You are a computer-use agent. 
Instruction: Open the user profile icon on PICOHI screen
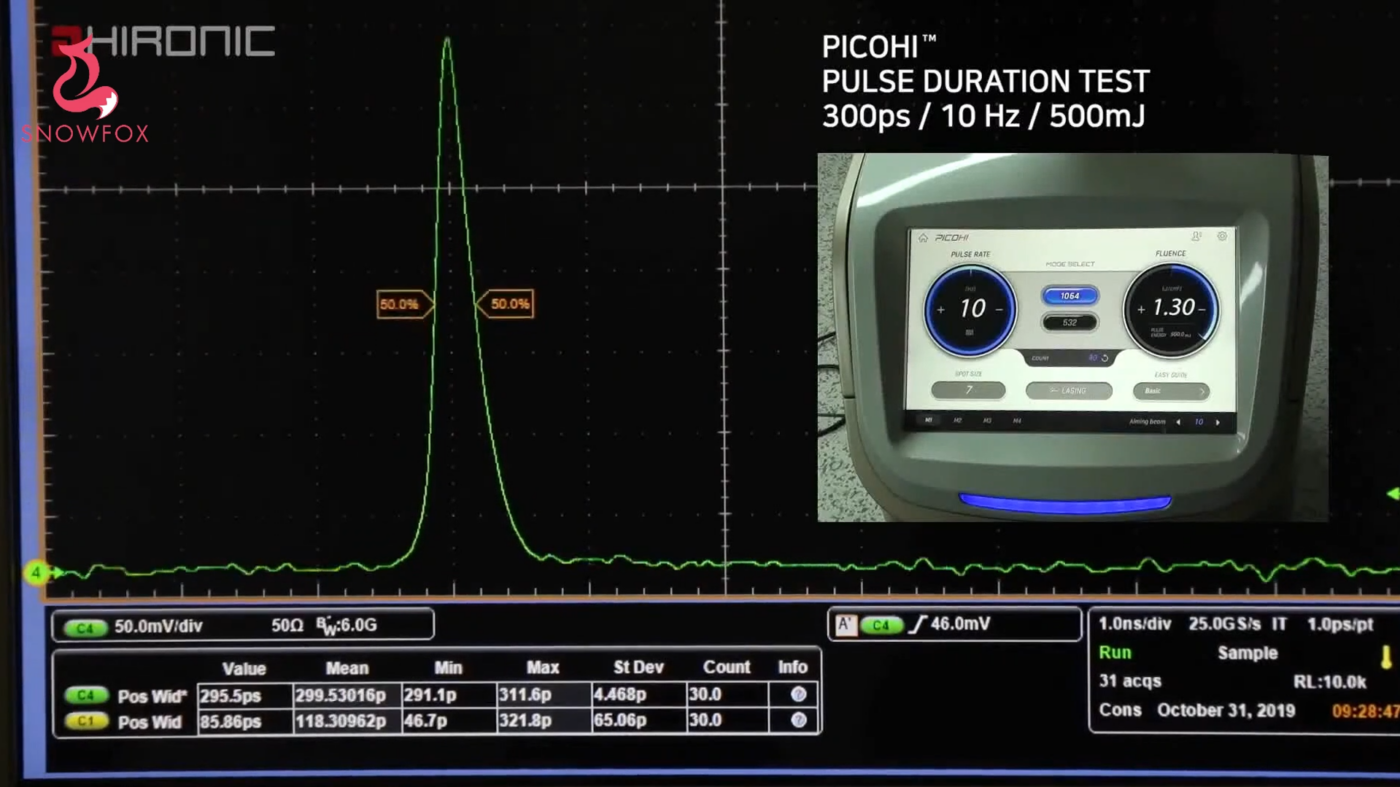[x=1196, y=236]
